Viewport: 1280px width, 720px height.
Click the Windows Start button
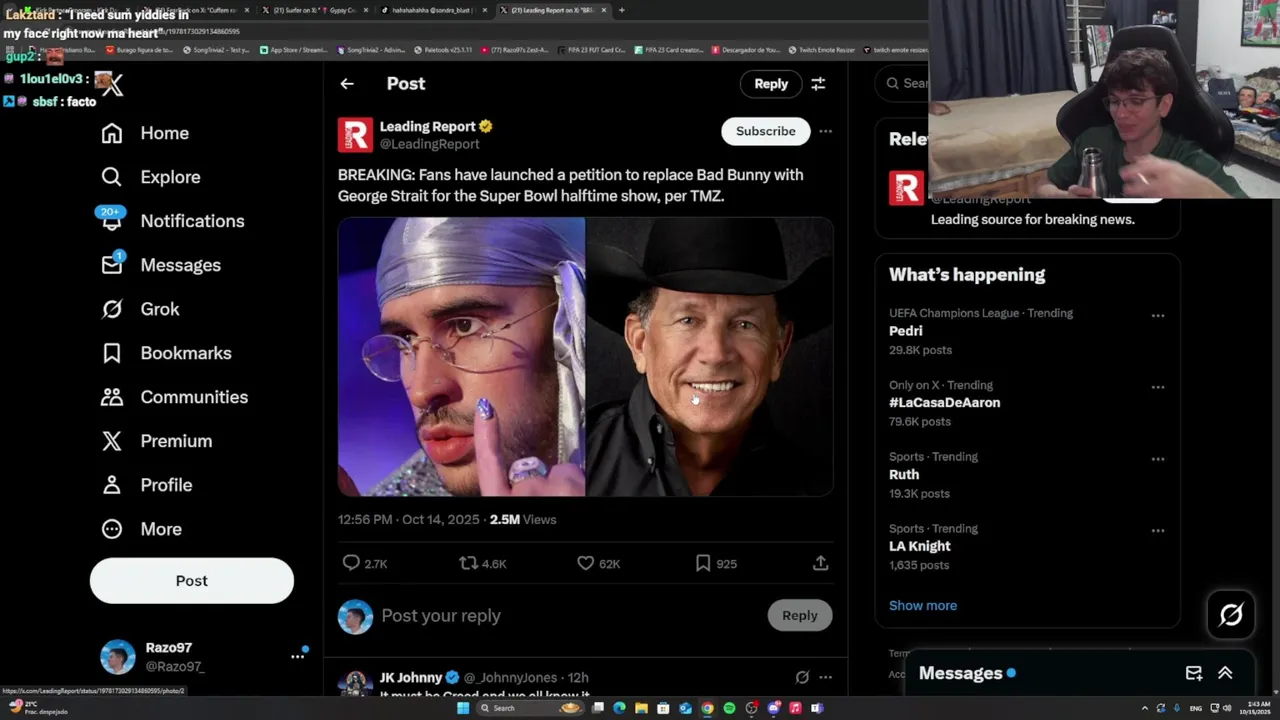point(462,708)
